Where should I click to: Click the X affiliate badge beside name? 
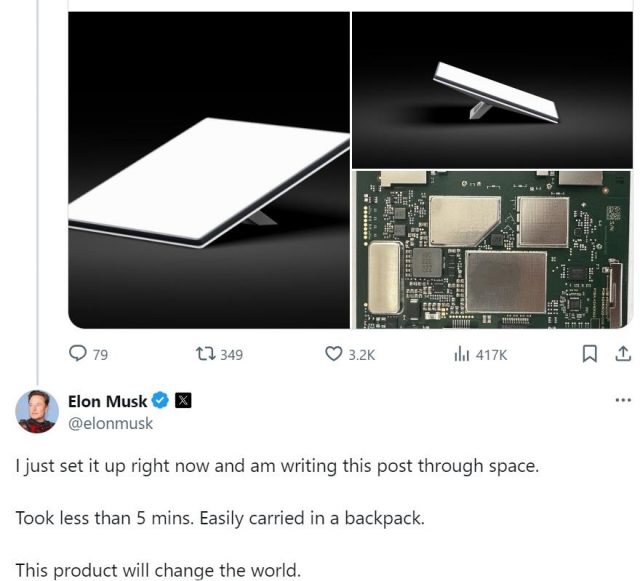[x=184, y=401]
